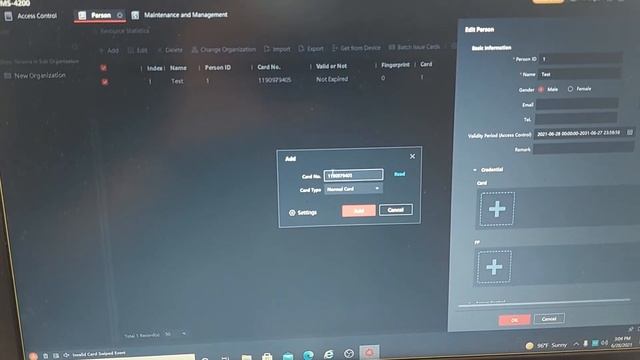Open the Access Control module icon
The image size is (640, 360).
coord(9,16)
